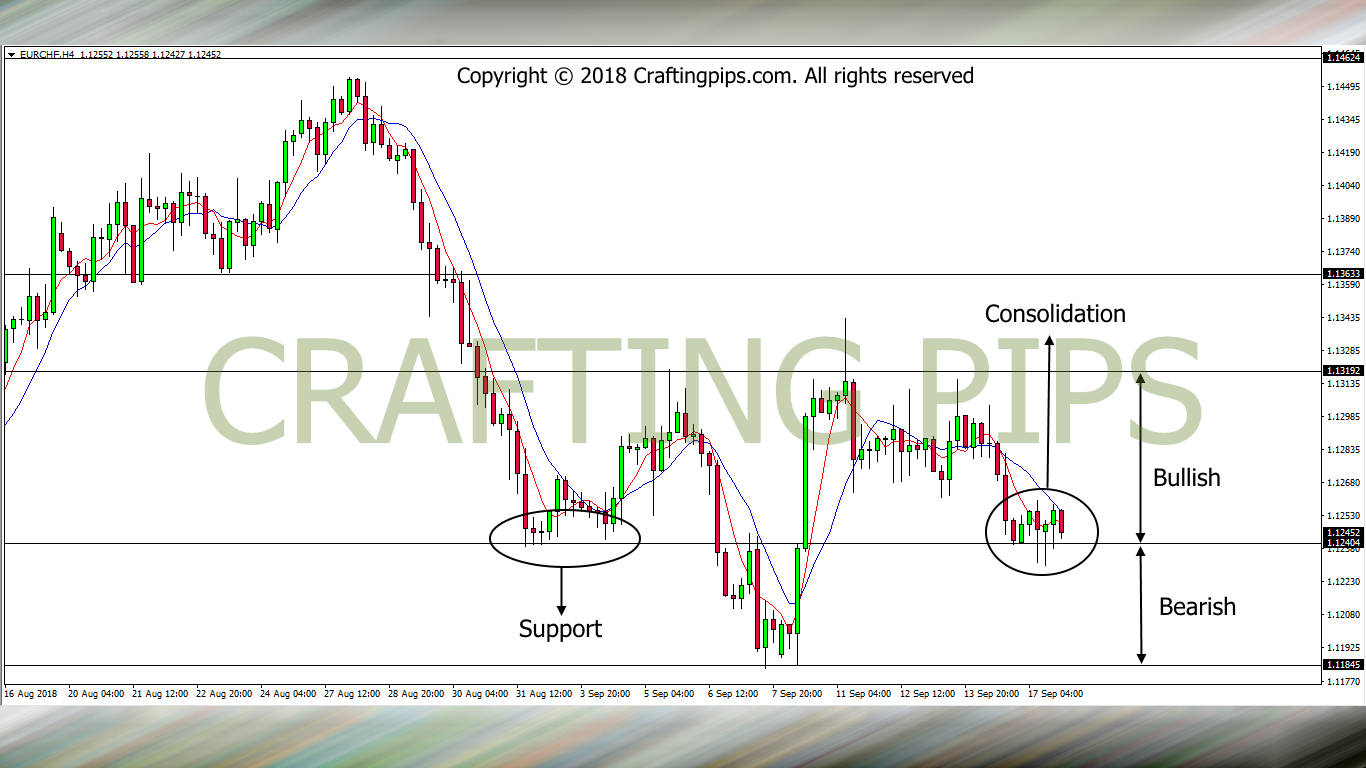Click the 3 Sep 20:00 time label
1366x768 pixels.
605,693
